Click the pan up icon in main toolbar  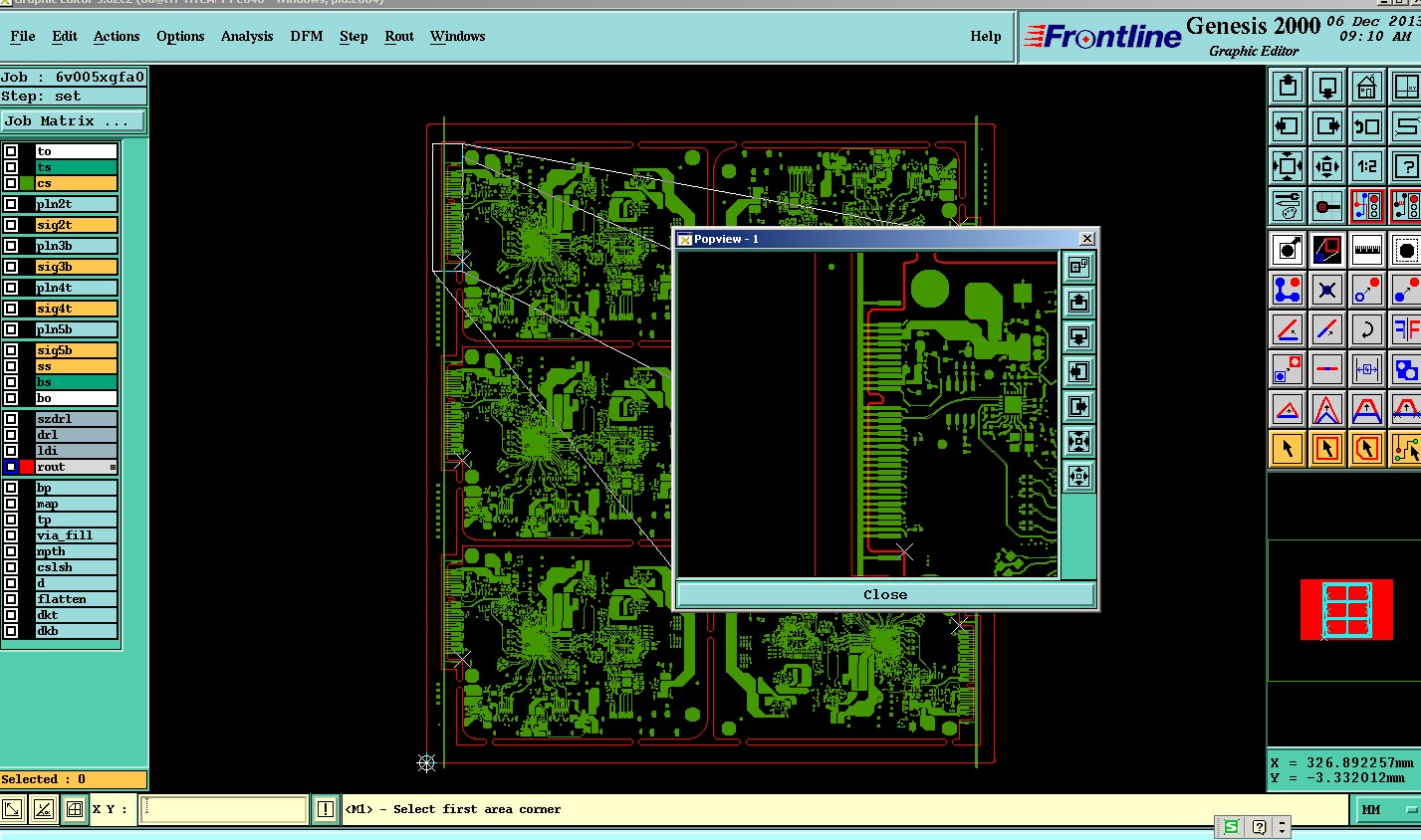pyautogui.click(x=1288, y=87)
